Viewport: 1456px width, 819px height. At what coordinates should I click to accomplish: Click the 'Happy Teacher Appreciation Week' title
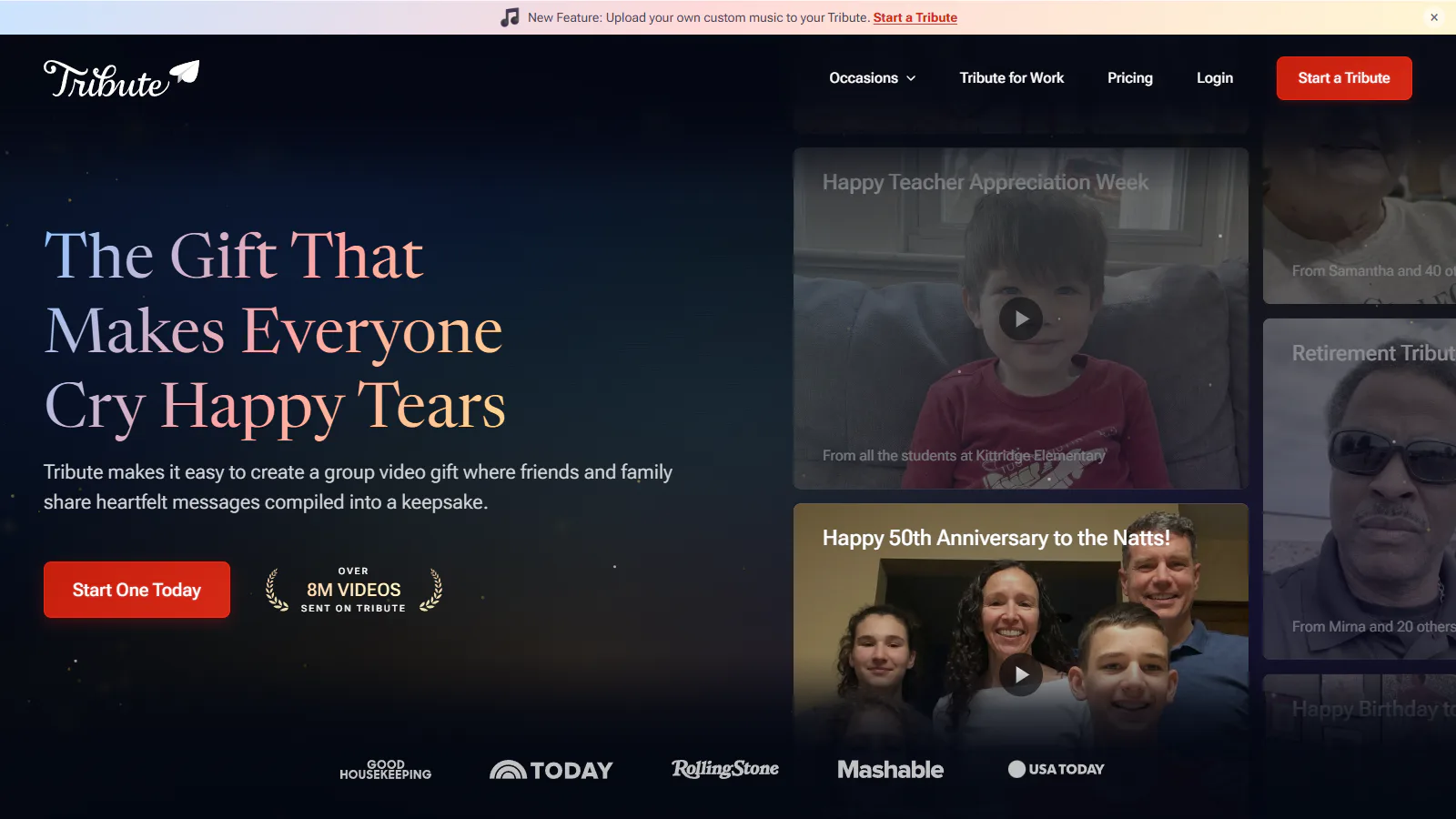click(x=986, y=182)
